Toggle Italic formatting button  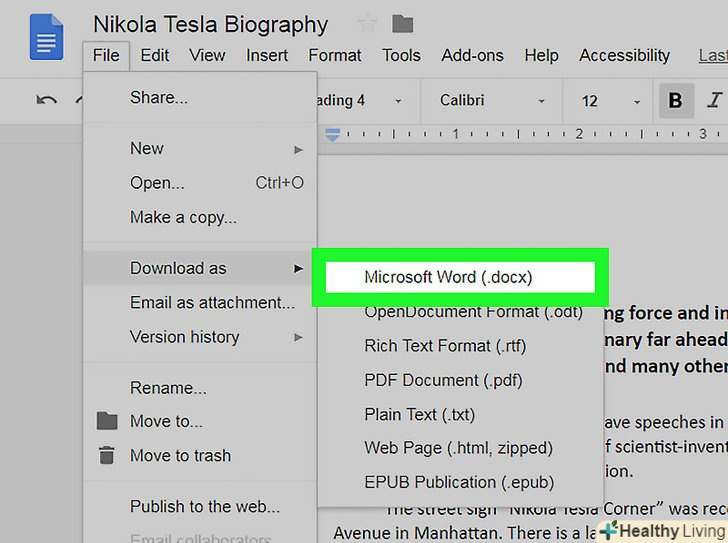[714, 100]
